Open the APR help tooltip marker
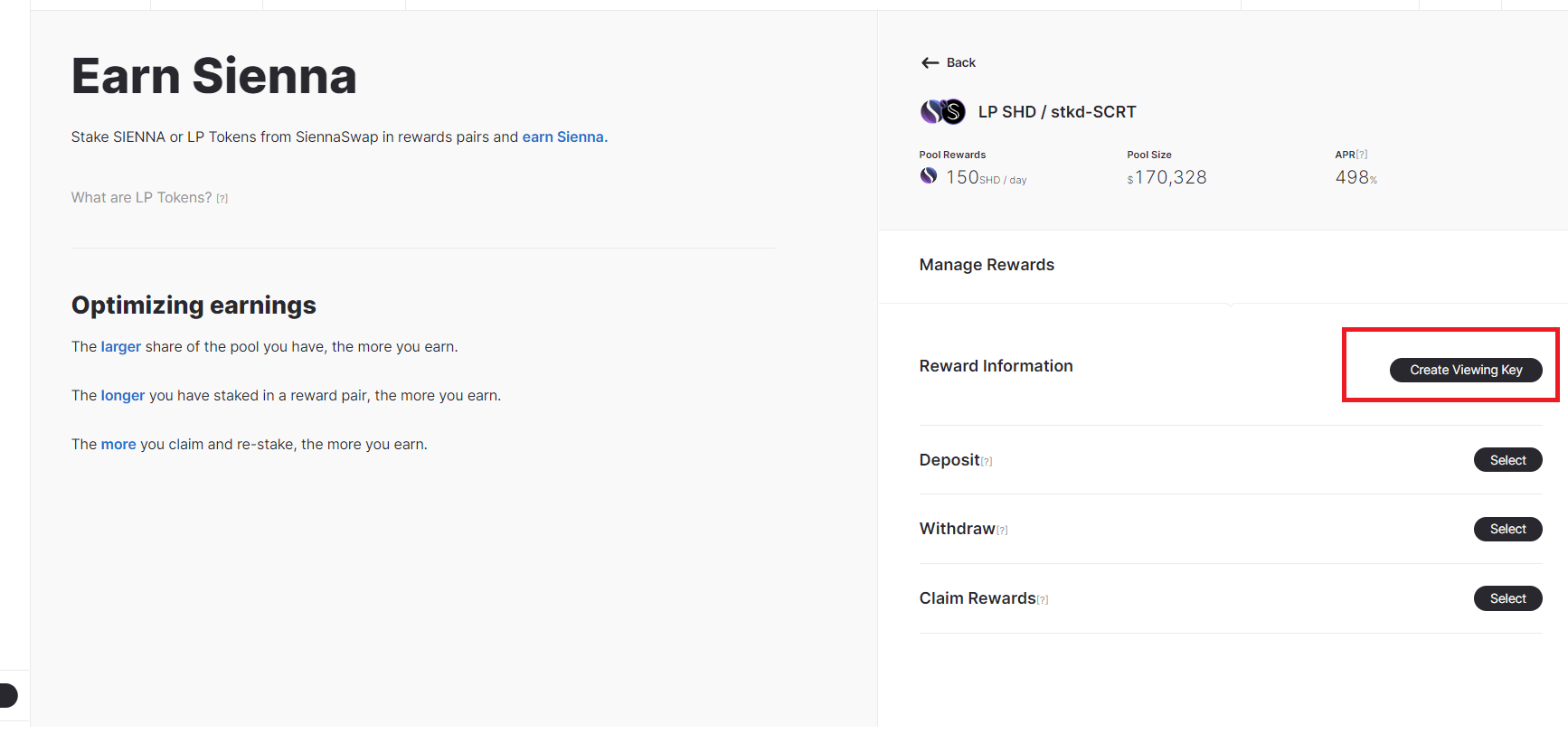Screen dimensions: 1568x743 pos(1362,155)
